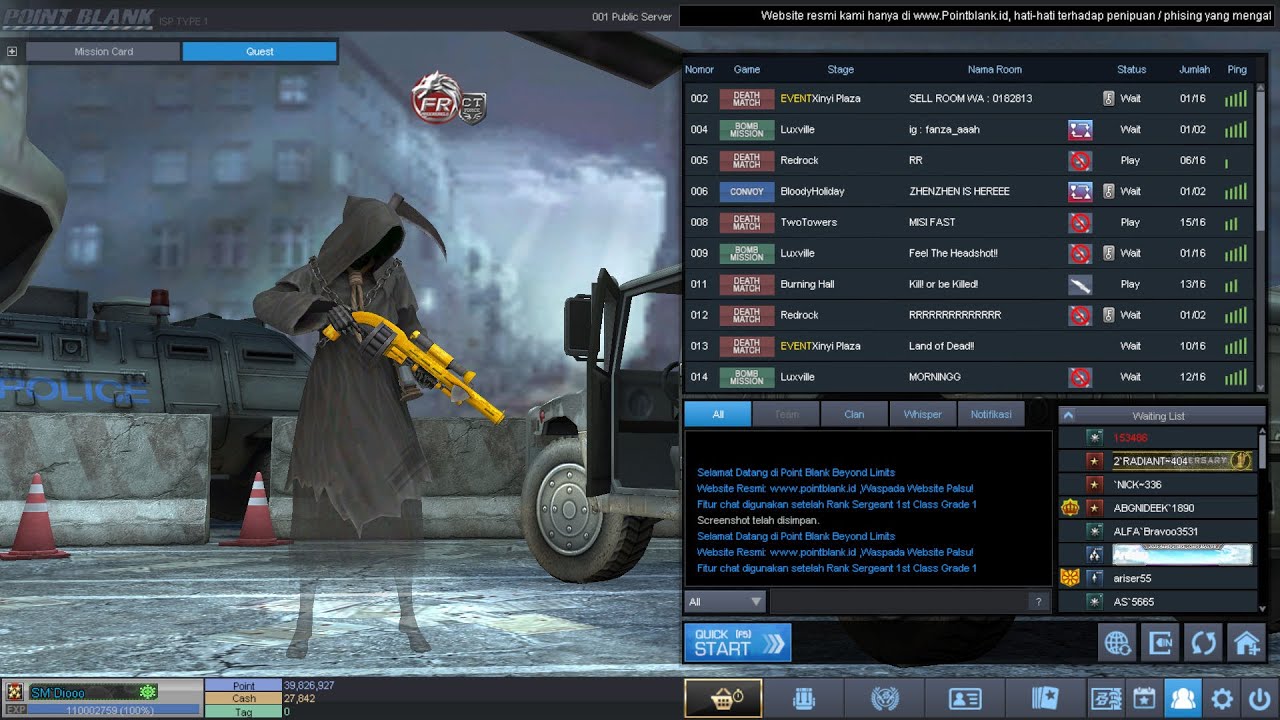Screen dimensions: 1280x720
Task: Open the profile ID card icon
Action: tap(964, 698)
